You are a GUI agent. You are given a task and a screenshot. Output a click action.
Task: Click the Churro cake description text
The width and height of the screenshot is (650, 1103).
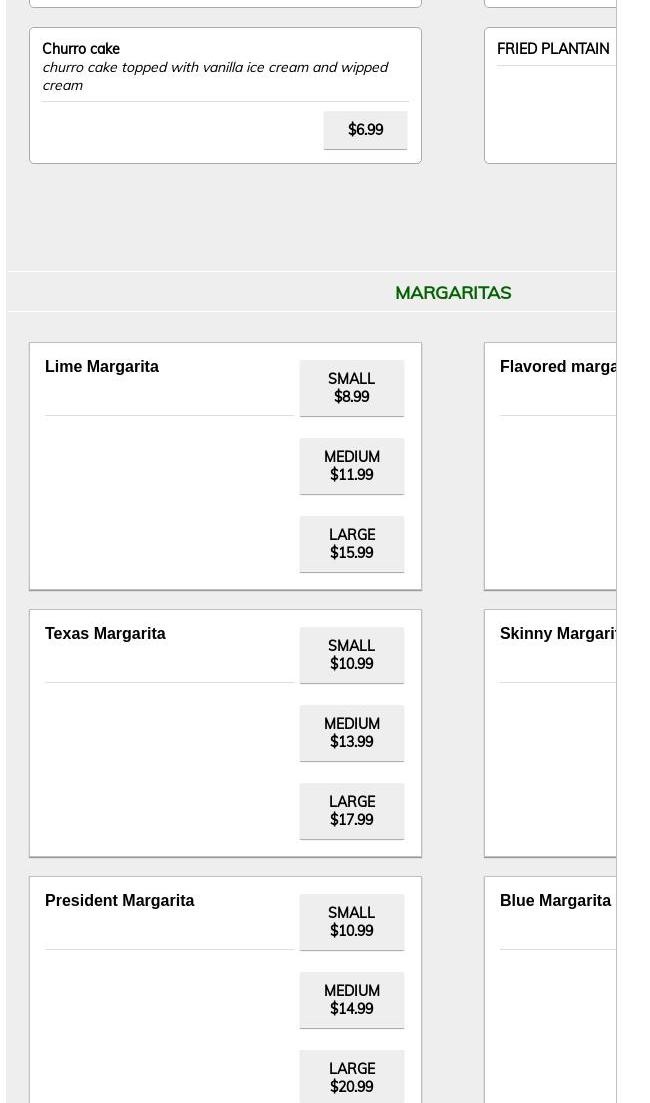215,76
